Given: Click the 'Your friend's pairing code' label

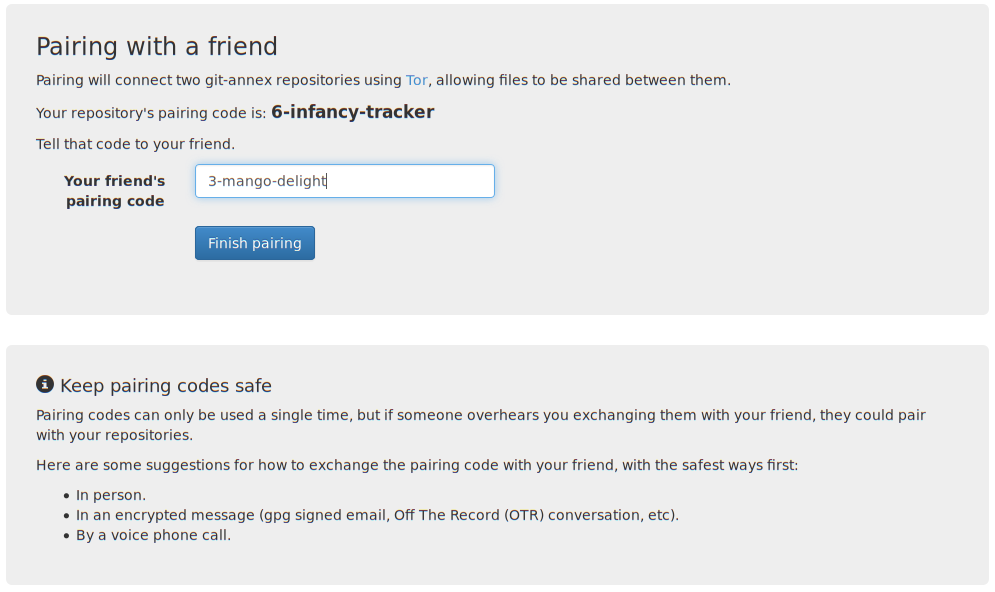Looking at the screenshot, I should [x=115, y=191].
